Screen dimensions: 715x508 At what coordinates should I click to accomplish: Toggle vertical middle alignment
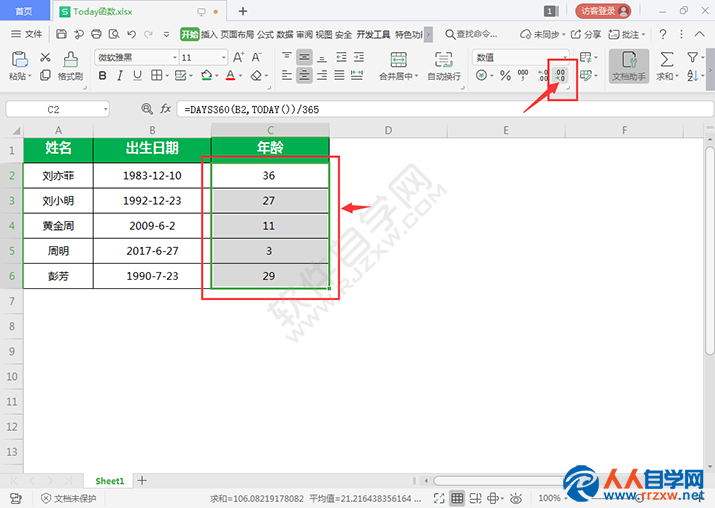(304, 57)
